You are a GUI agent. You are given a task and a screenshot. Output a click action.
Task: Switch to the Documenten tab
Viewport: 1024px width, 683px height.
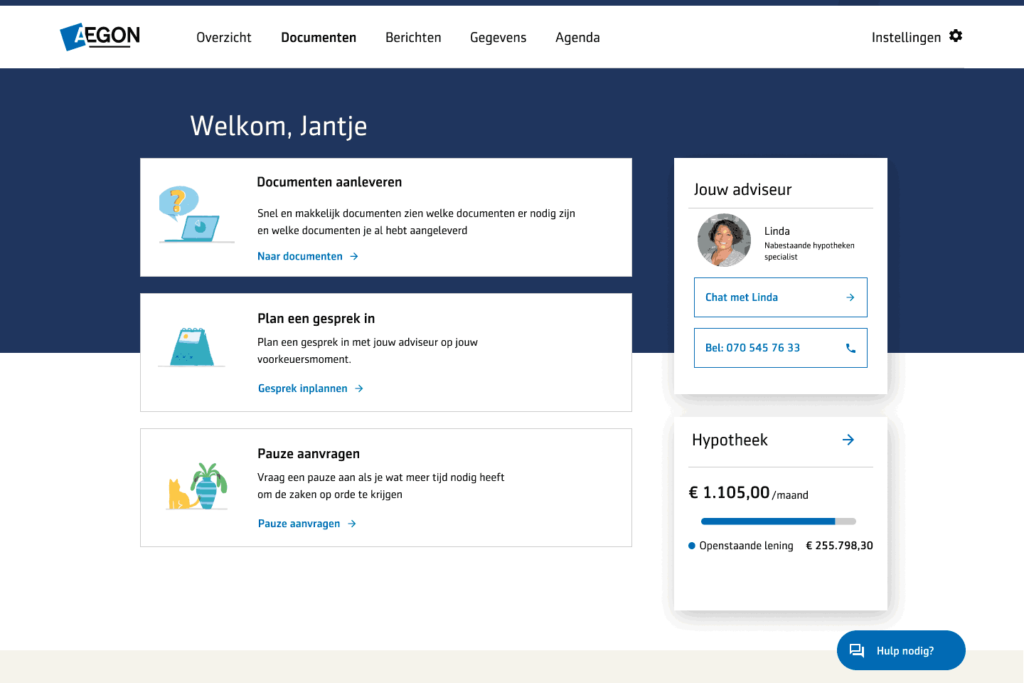(318, 37)
